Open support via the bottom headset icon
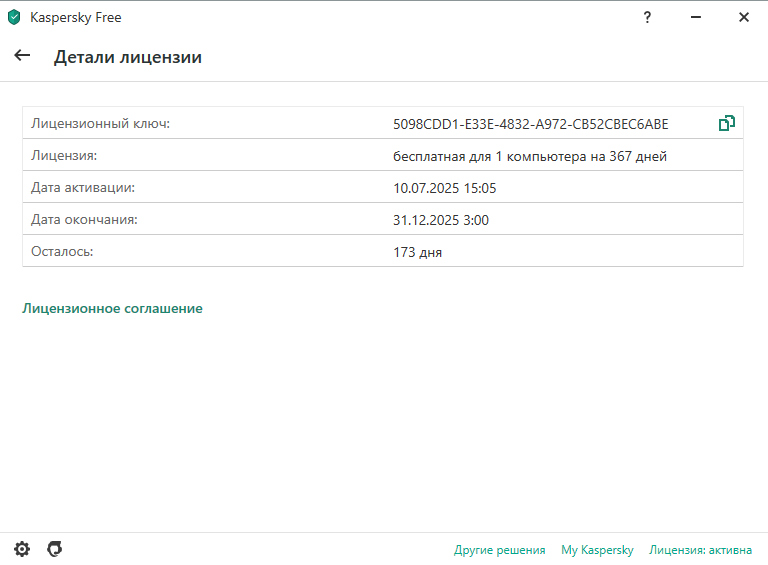The width and height of the screenshot is (768, 565). tap(55, 549)
